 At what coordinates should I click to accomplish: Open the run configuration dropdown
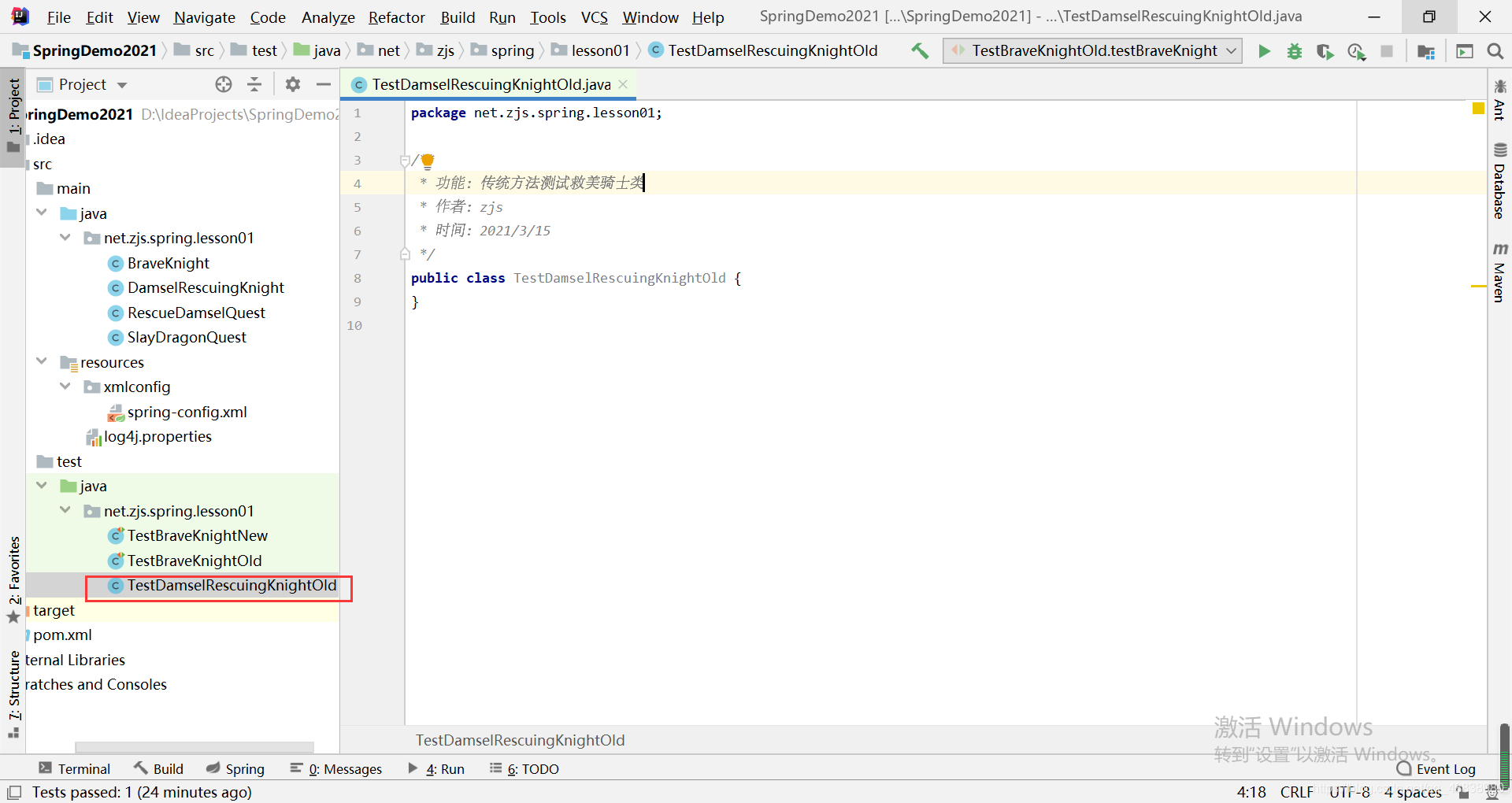1231,51
